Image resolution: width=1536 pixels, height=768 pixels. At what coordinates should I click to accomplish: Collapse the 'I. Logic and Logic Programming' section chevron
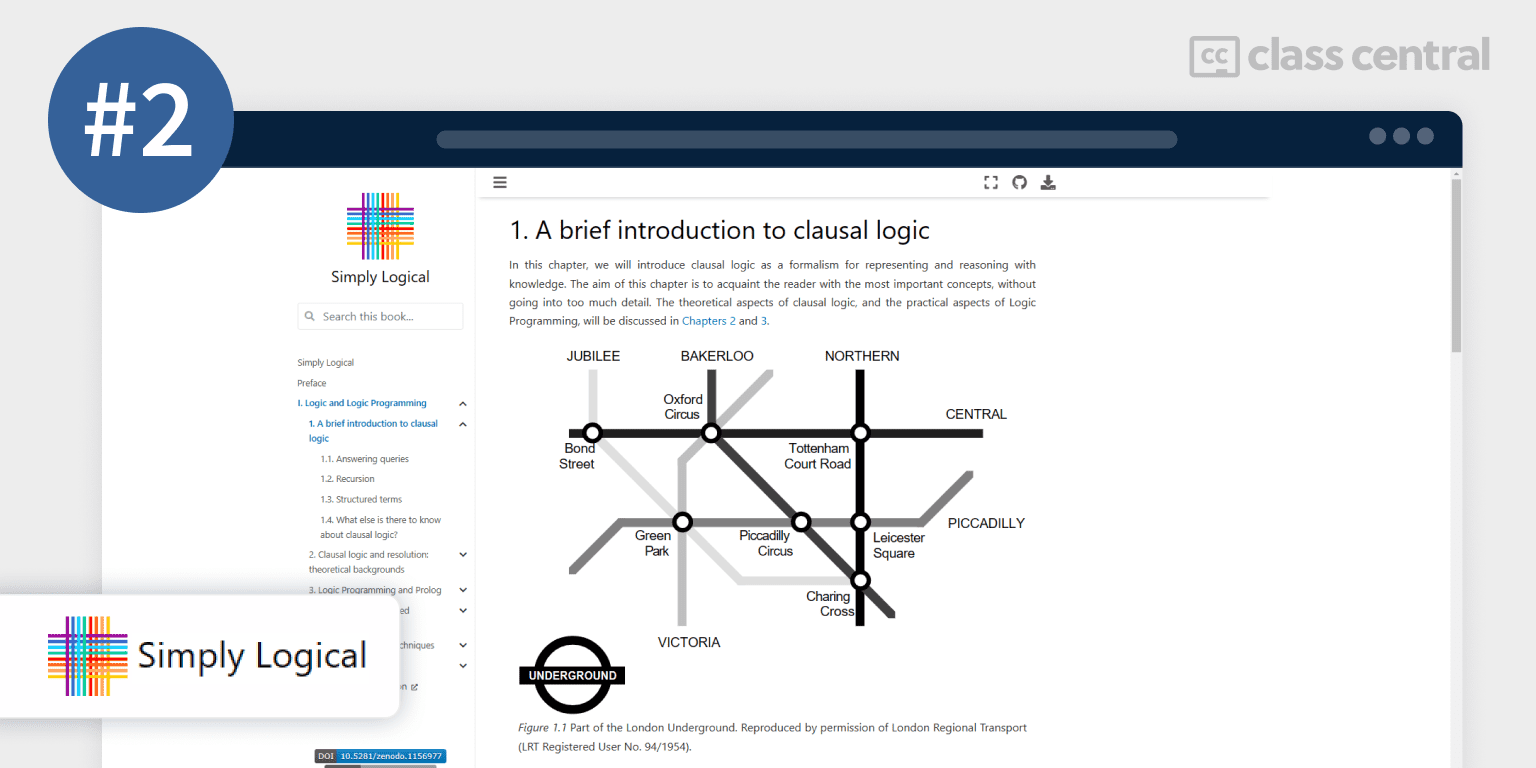(x=462, y=404)
